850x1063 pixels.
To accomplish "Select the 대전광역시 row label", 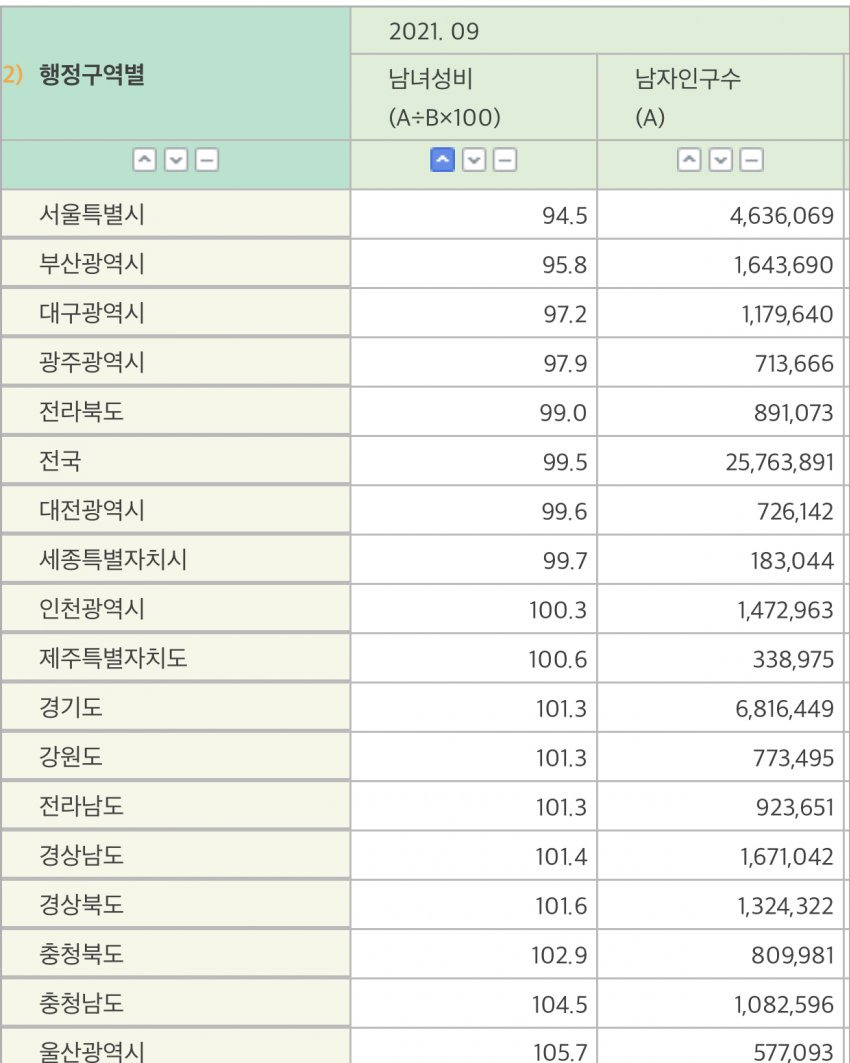I will (x=92, y=510).
